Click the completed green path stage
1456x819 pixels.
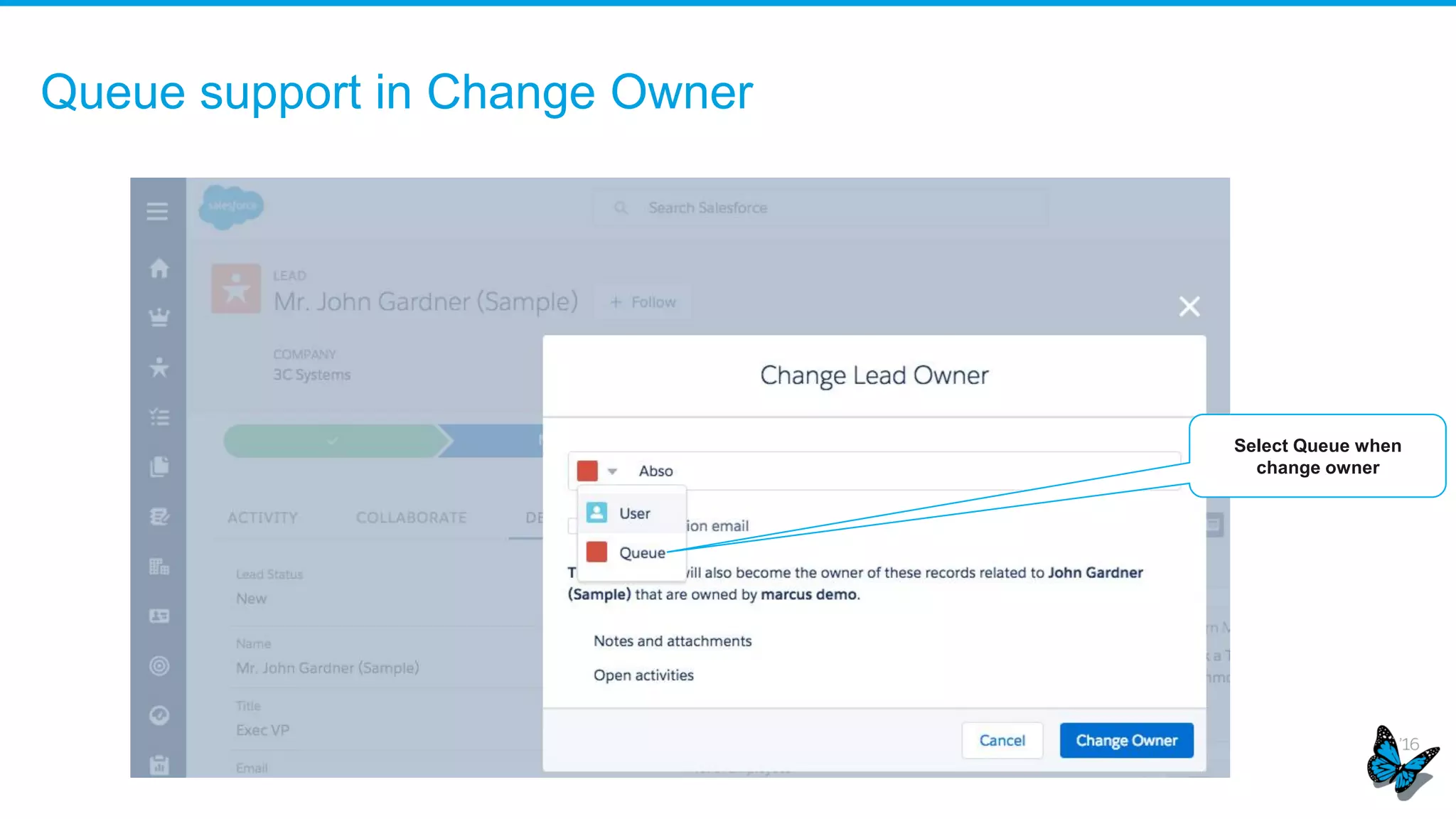333,441
